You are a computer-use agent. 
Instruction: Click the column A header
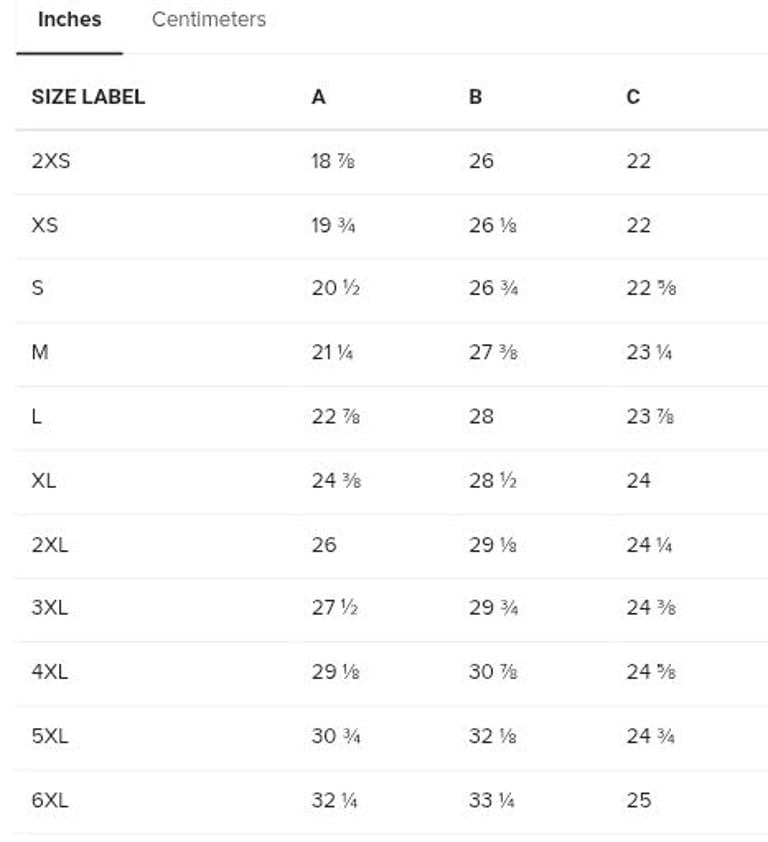pyautogui.click(x=318, y=97)
